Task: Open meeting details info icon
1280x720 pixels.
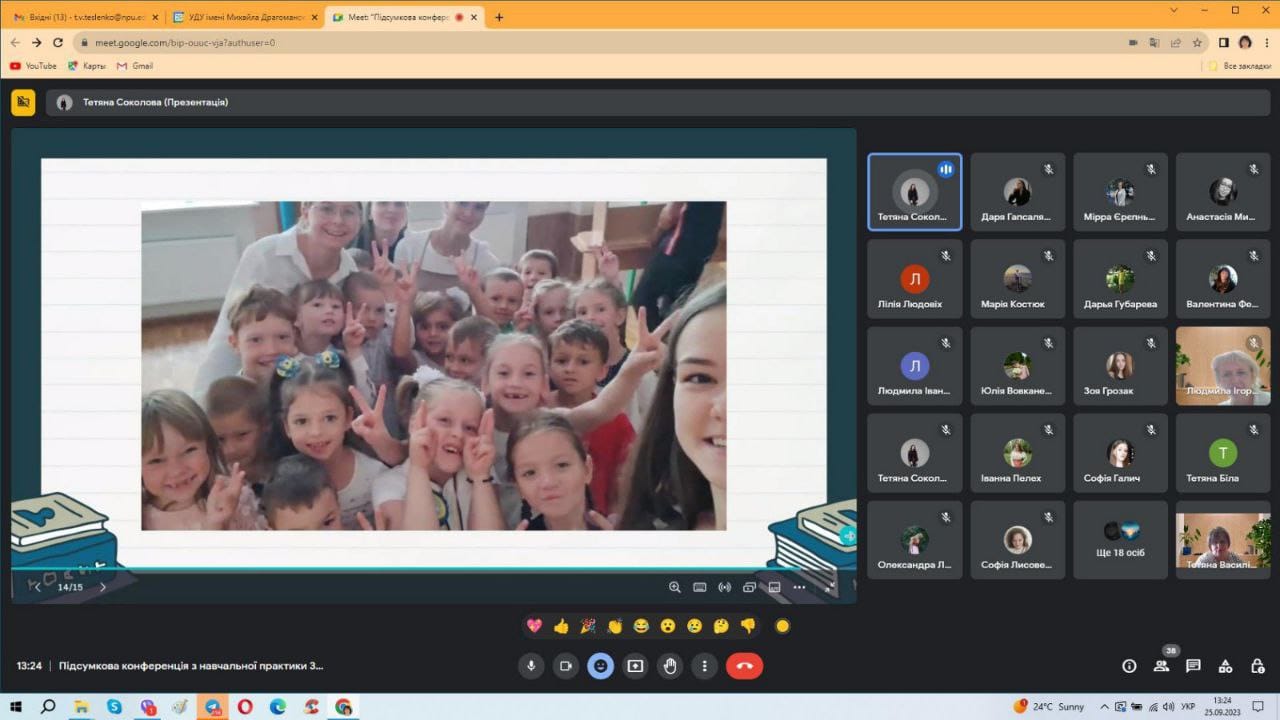Action: pyautogui.click(x=1129, y=666)
